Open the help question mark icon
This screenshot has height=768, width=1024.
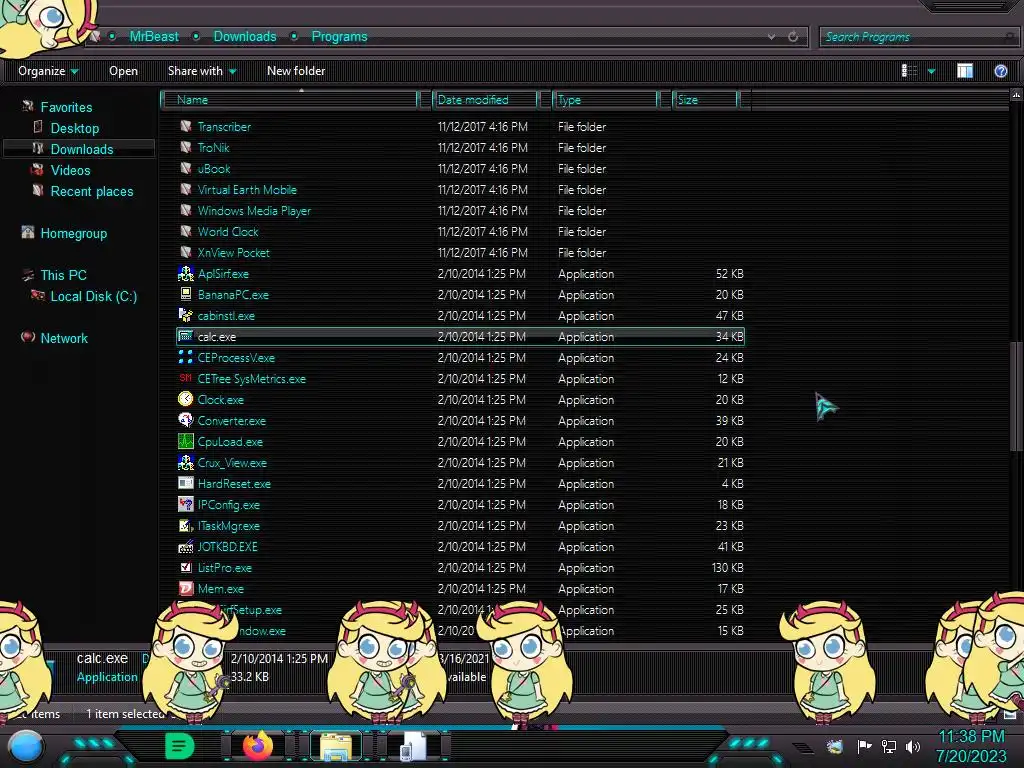click(x=1000, y=71)
